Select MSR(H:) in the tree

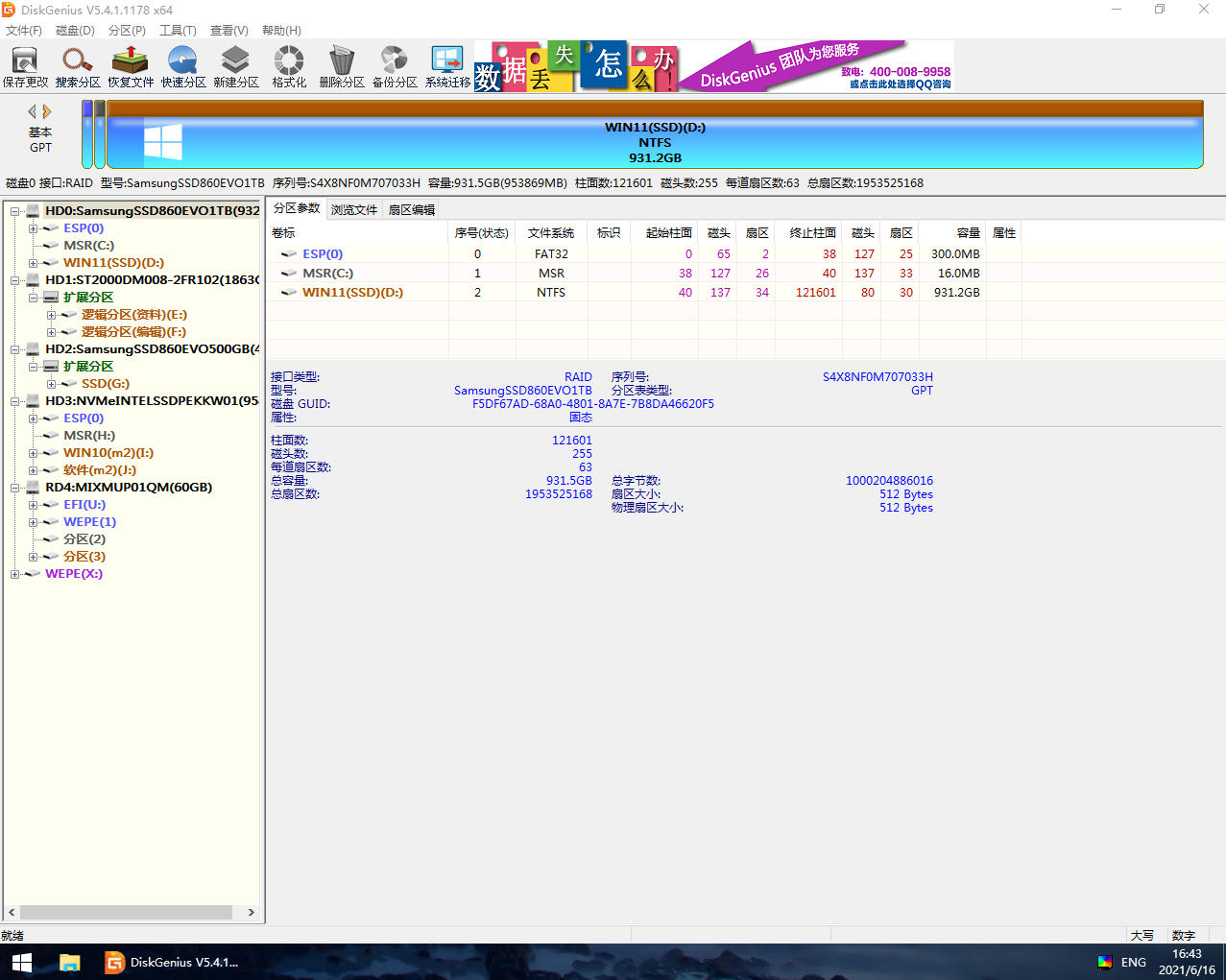(89, 435)
